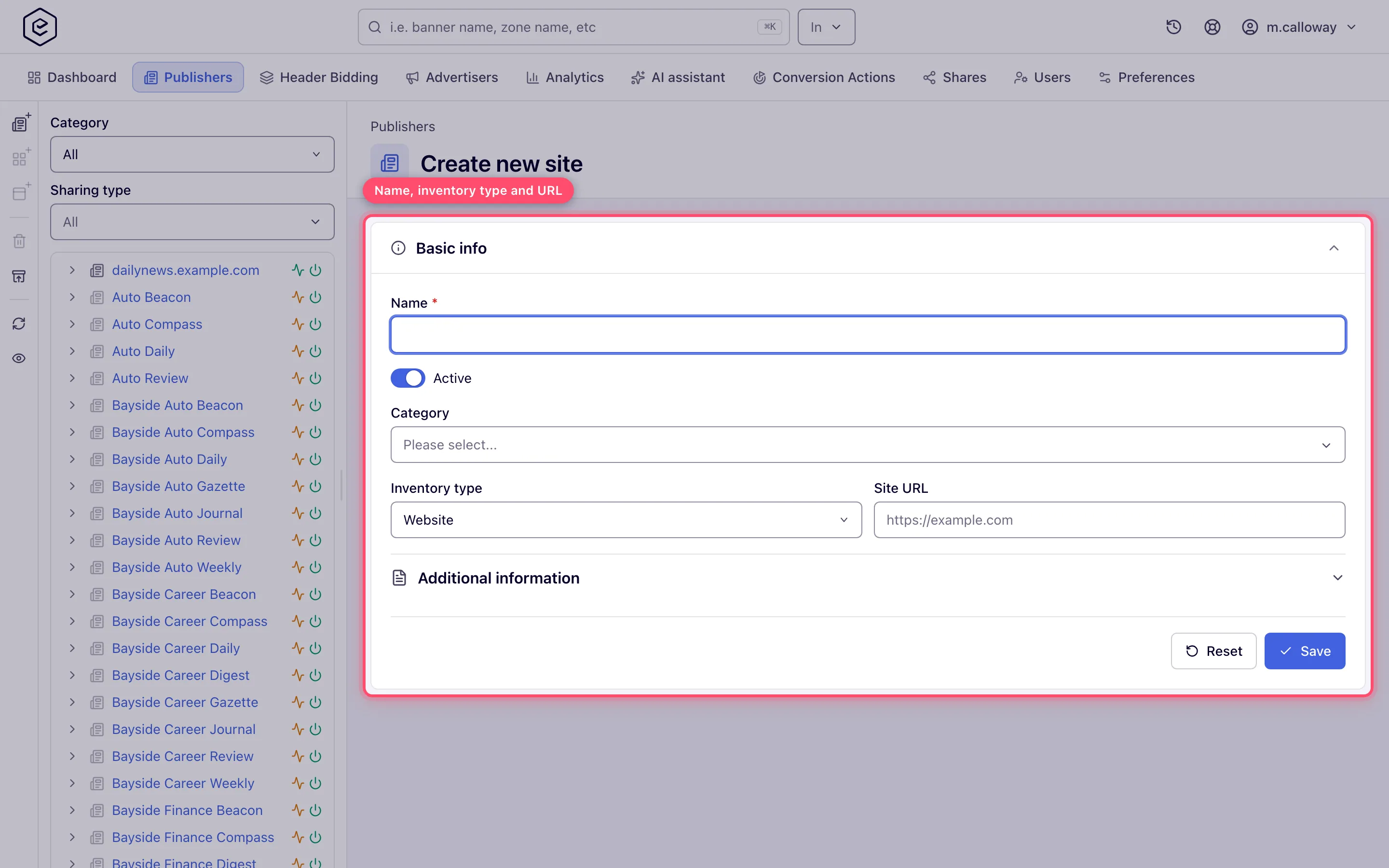Click the trash icon in left sidebar
The image size is (1389, 868).
19,241
